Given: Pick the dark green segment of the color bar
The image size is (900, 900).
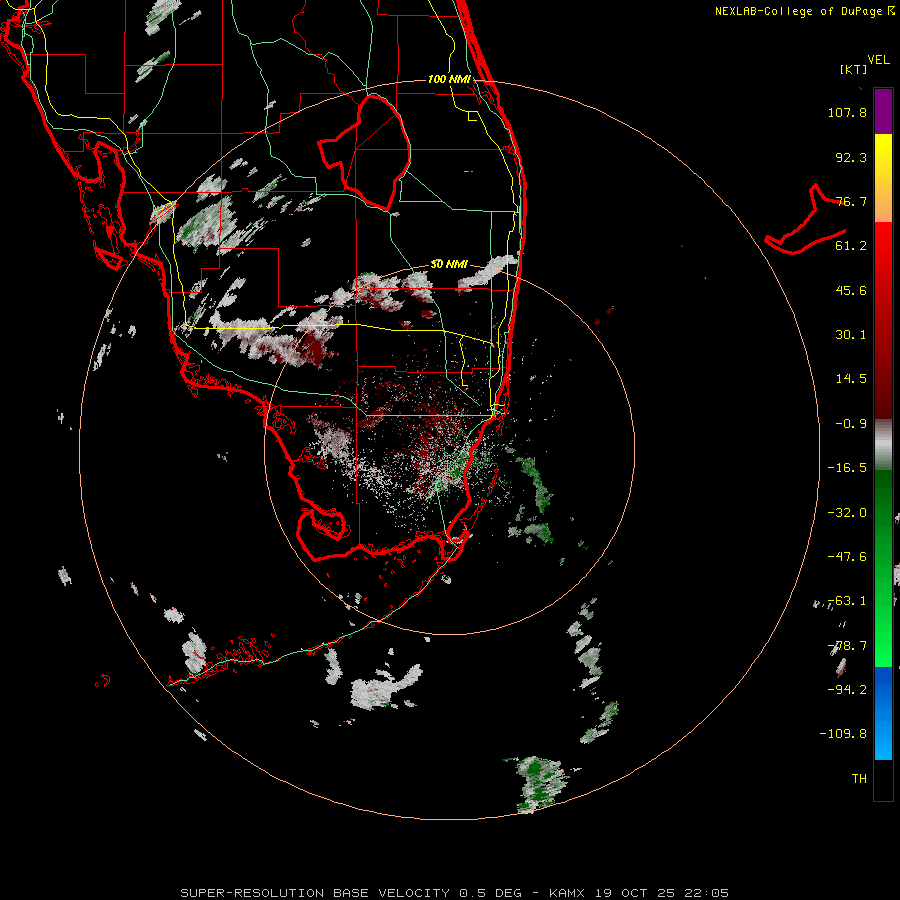Looking at the screenshot, I should tap(883, 517).
